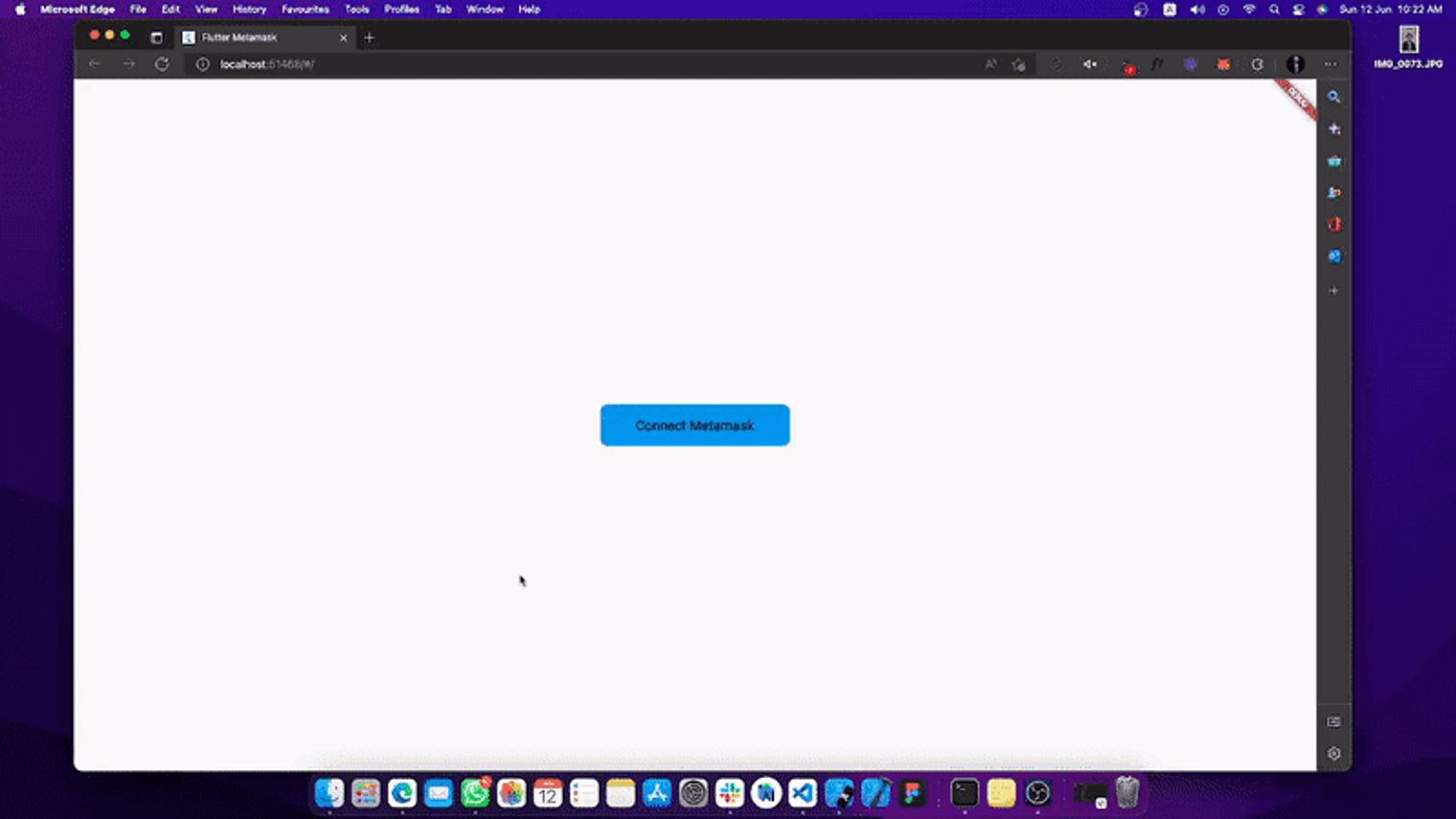Open the Edit menu
This screenshot has height=819, width=1456.
(x=171, y=10)
